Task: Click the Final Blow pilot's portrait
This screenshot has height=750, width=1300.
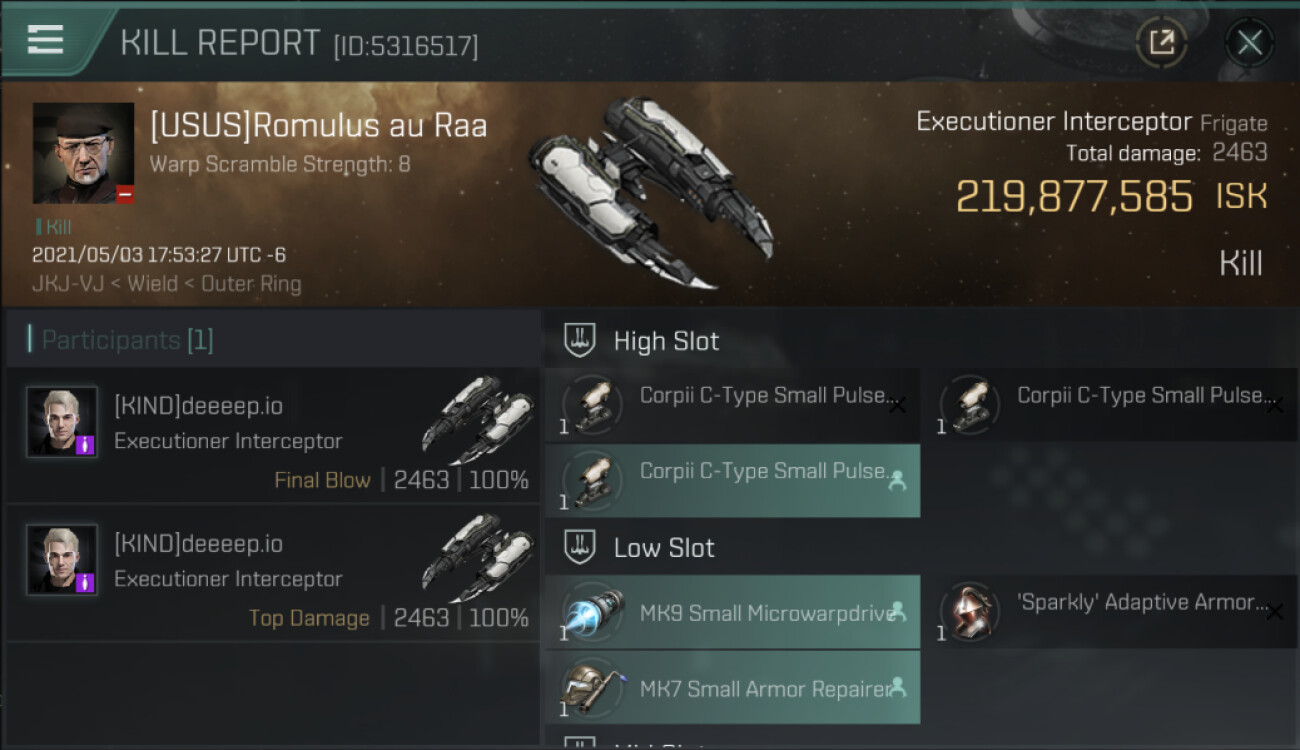Action: pos(62,422)
